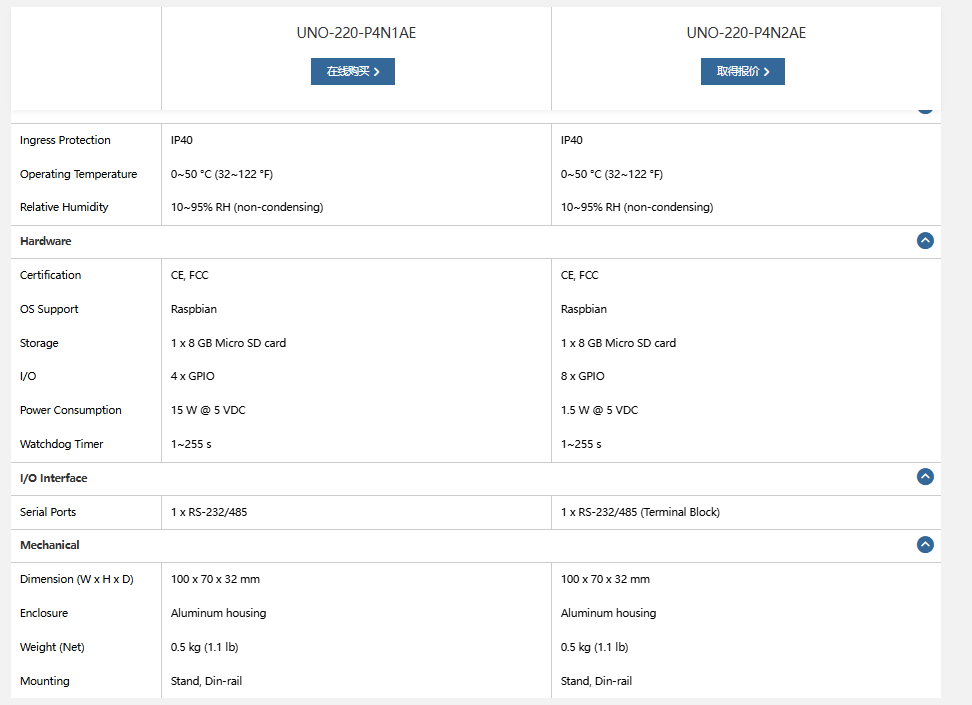The image size is (972, 705).
Task: Click the Dimension (W x H x D) label
Action: click(77, 579)
